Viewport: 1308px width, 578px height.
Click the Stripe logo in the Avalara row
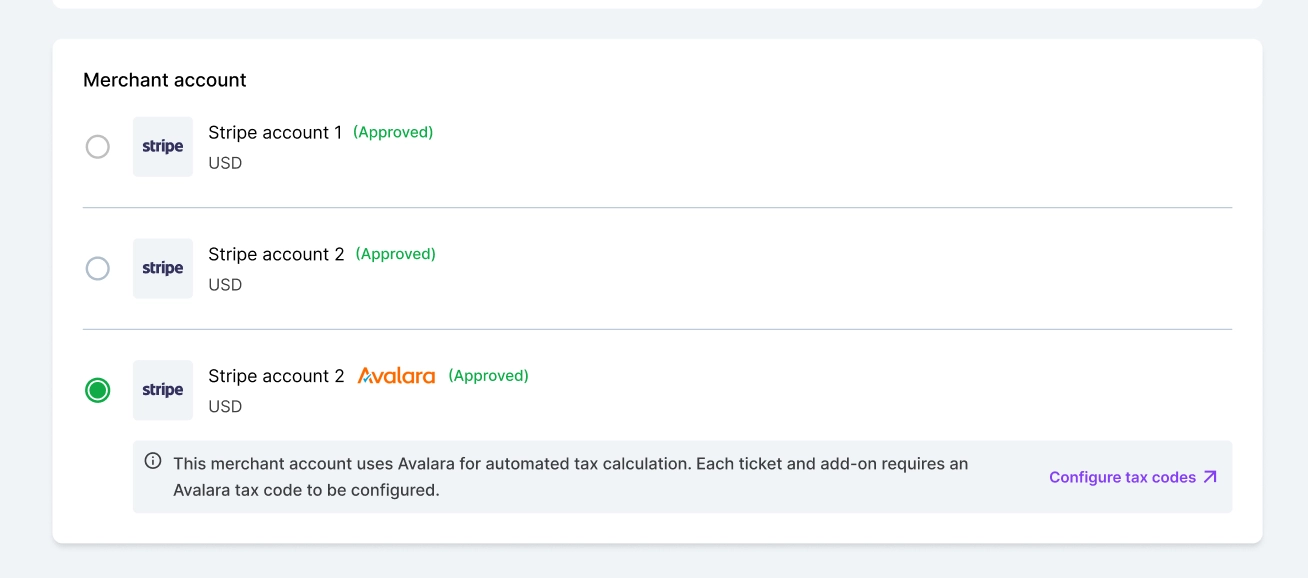163,390
